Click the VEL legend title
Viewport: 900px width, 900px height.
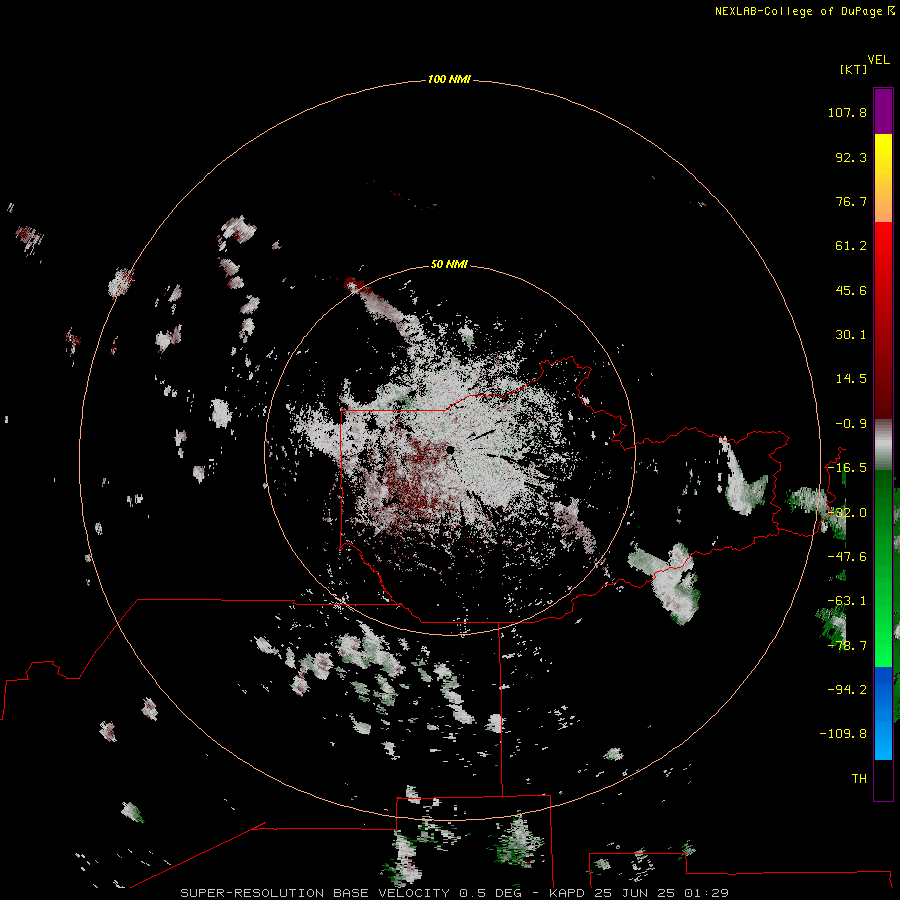(x=879, y=60)
